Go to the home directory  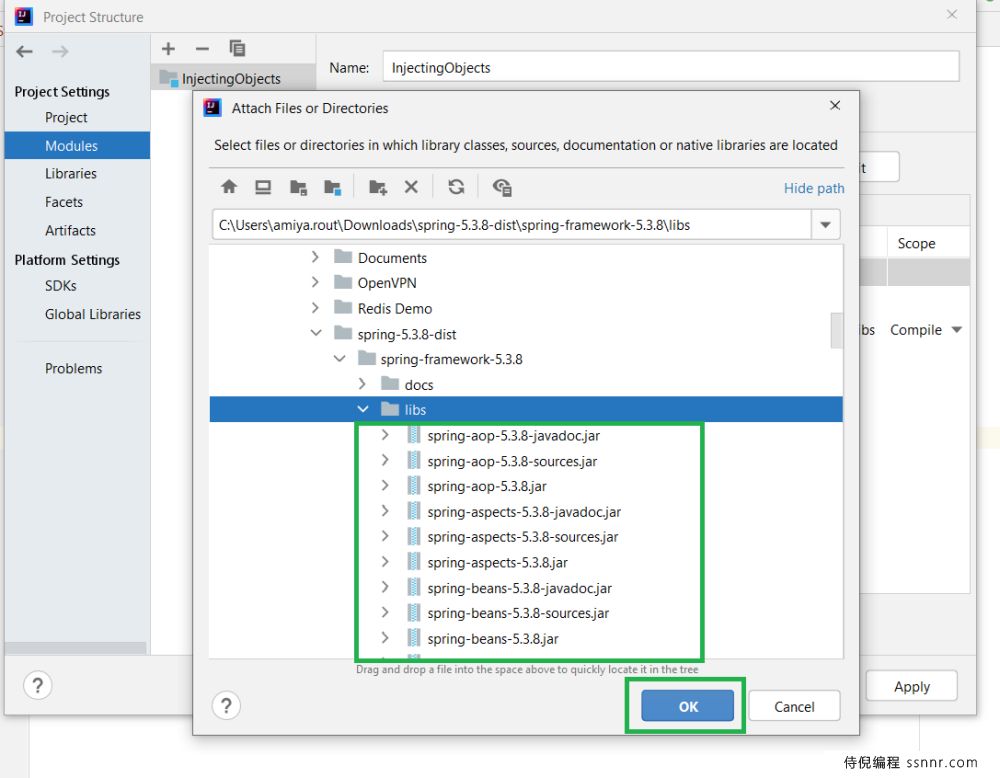coord(229,187)
